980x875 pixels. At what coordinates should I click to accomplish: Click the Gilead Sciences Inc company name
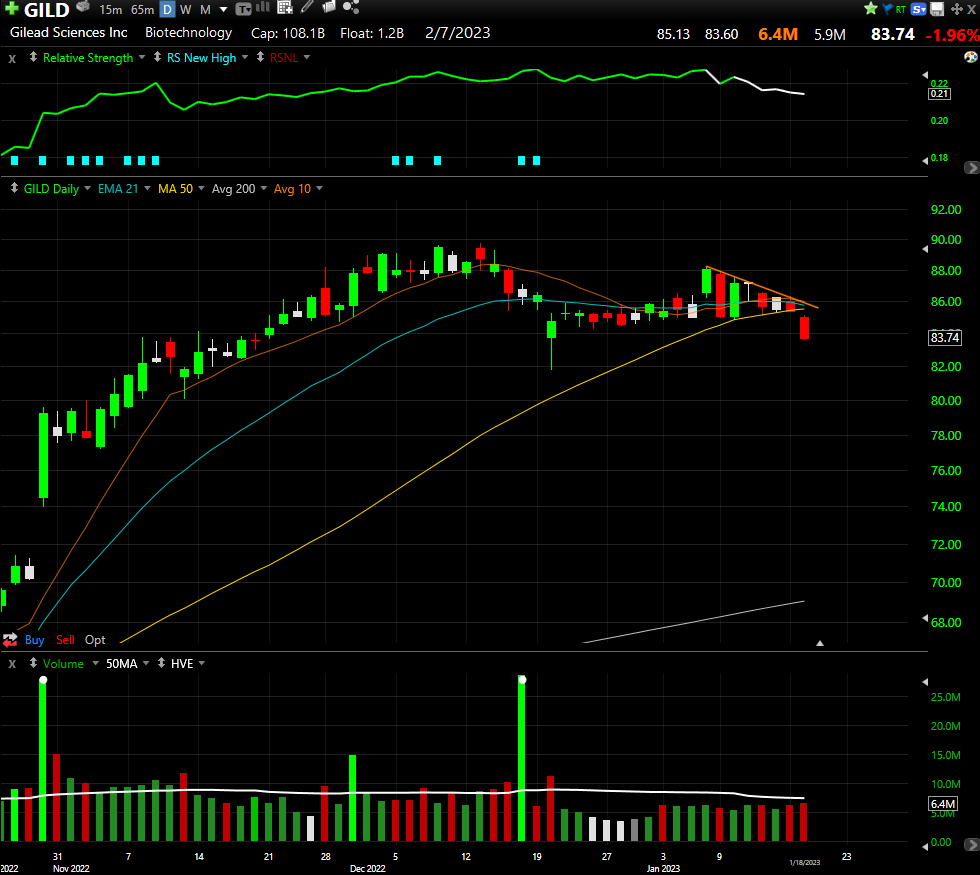pos(69,32)
